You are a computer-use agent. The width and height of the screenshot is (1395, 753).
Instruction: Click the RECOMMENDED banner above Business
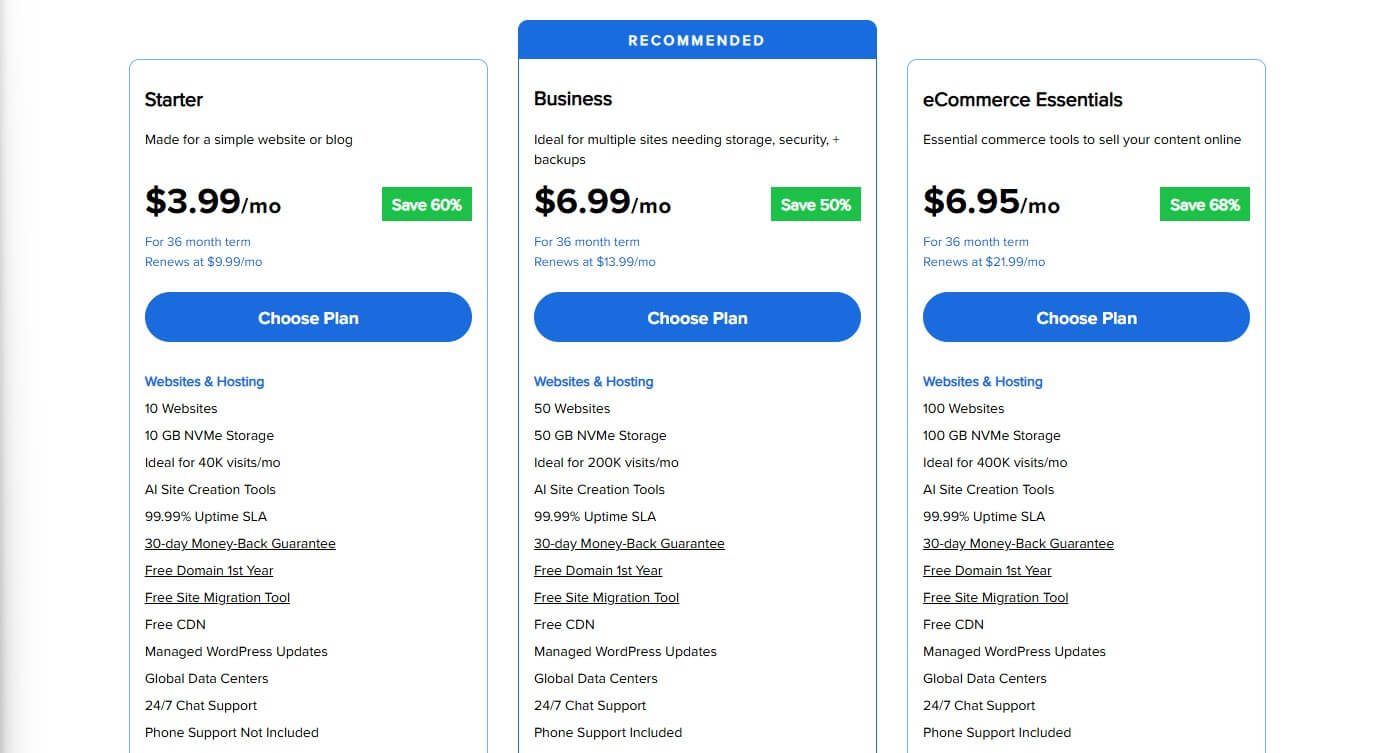697,39
